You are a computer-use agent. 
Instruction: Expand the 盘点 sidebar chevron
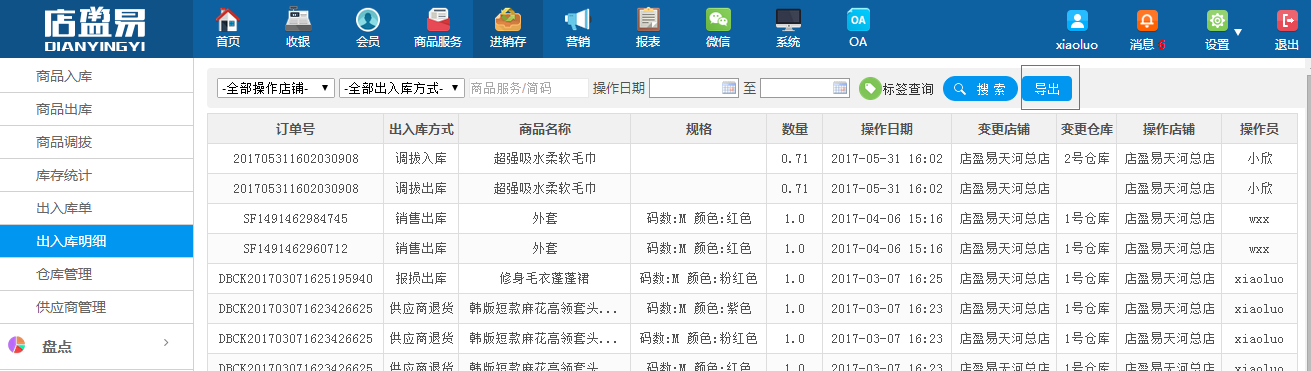(x=166, y=344)
